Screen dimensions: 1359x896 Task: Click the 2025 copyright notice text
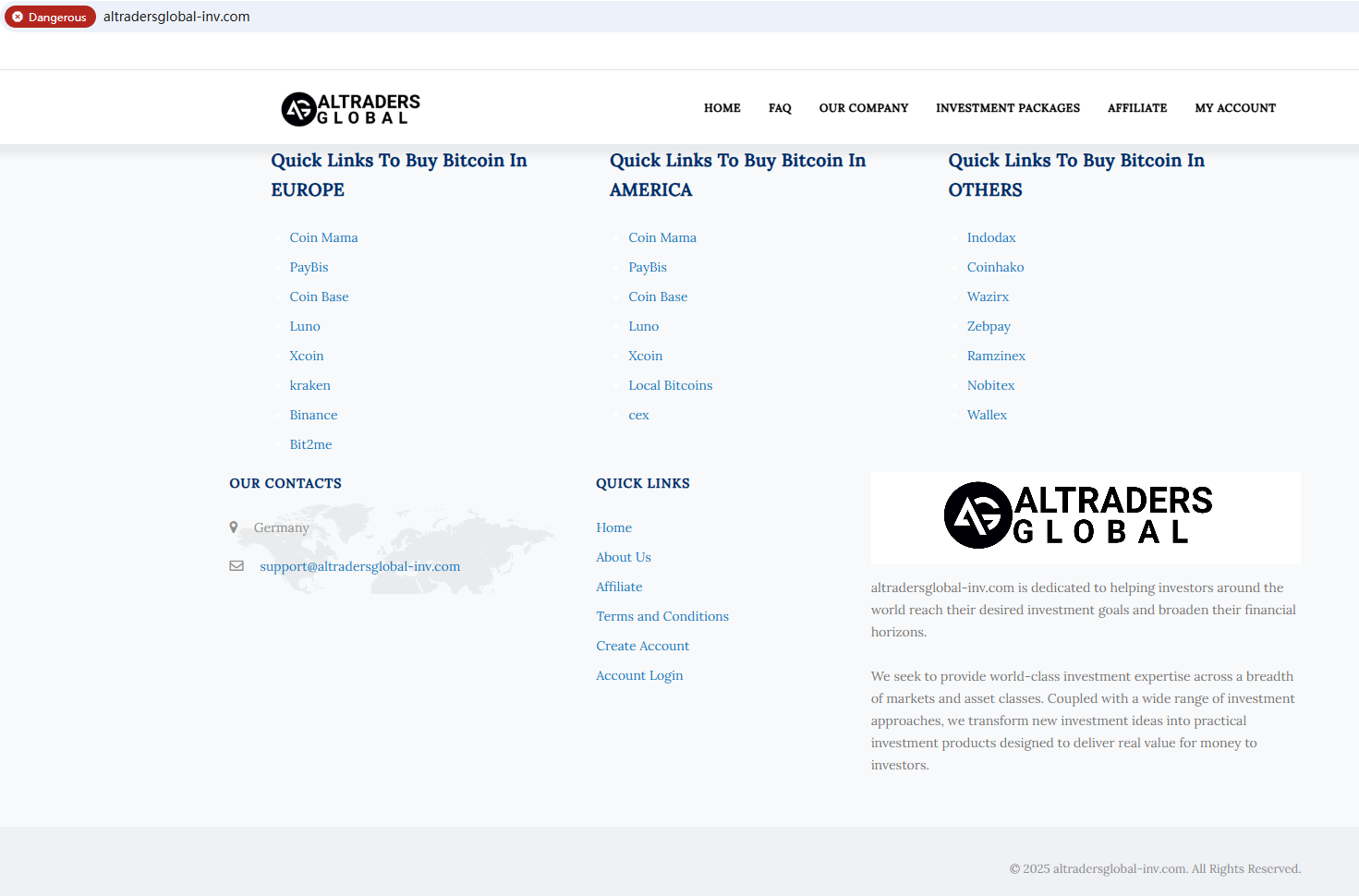[1155, 868]
